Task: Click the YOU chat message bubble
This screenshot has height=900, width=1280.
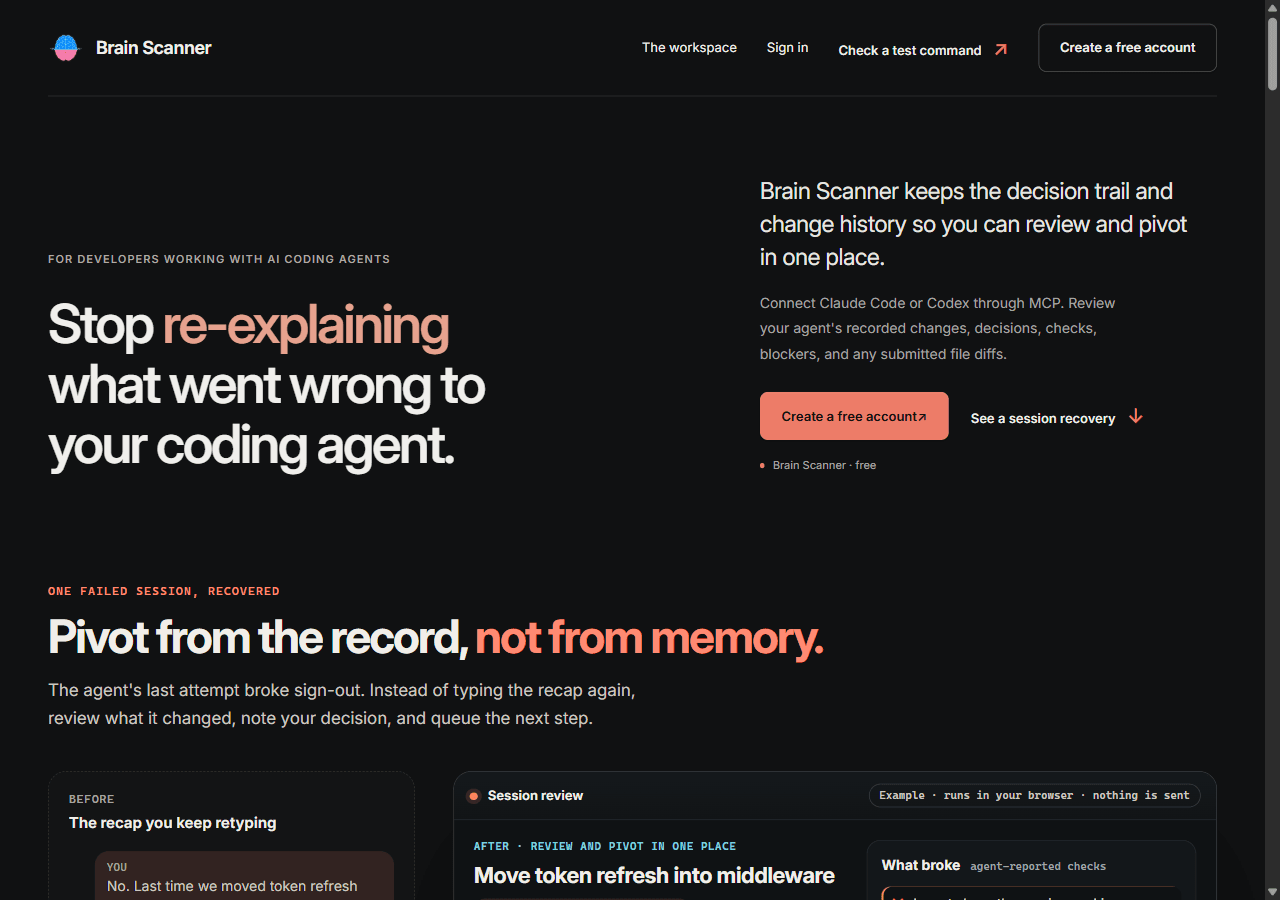Action: point(244,876)
